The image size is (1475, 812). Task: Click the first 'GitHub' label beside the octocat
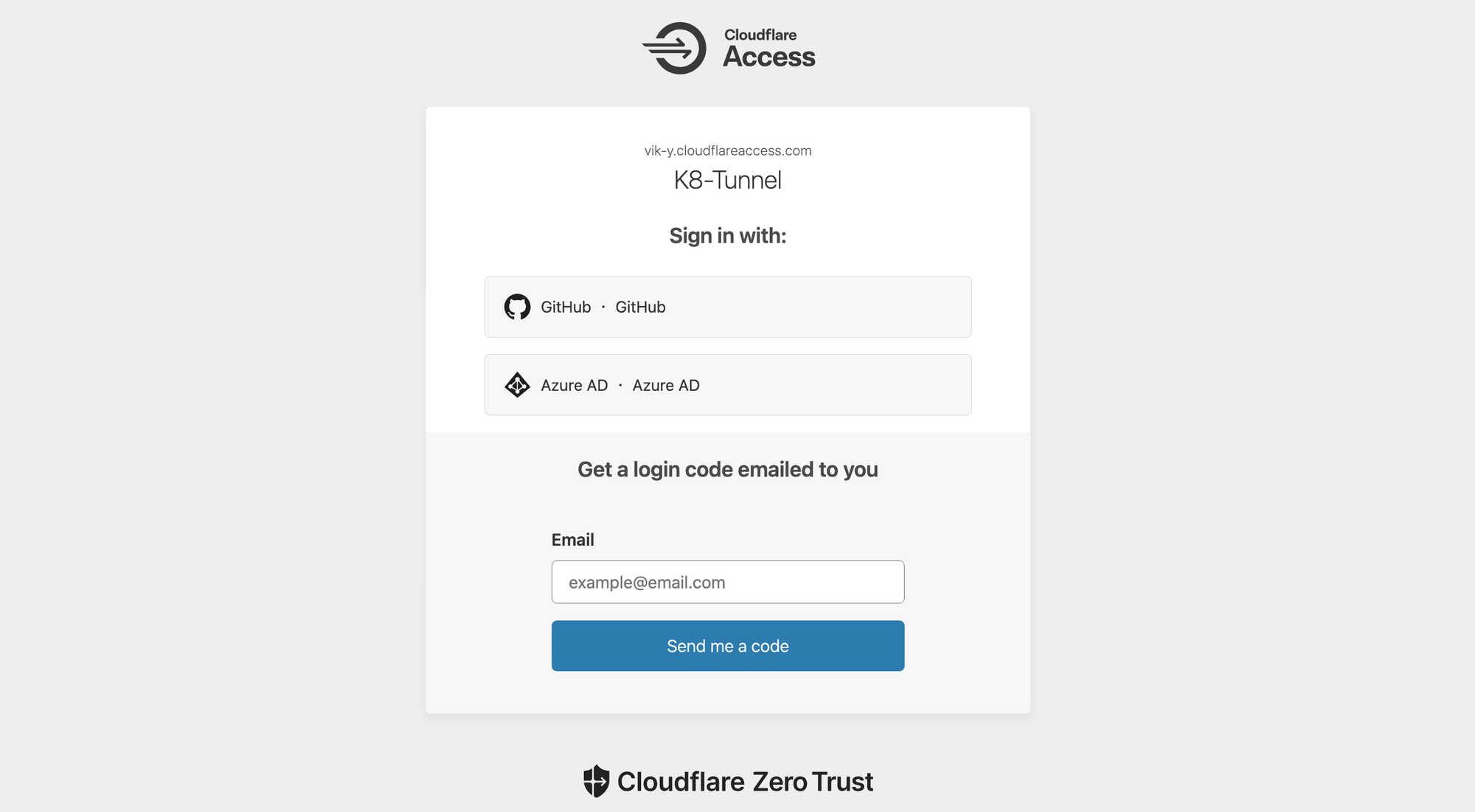tap(566, 307)
